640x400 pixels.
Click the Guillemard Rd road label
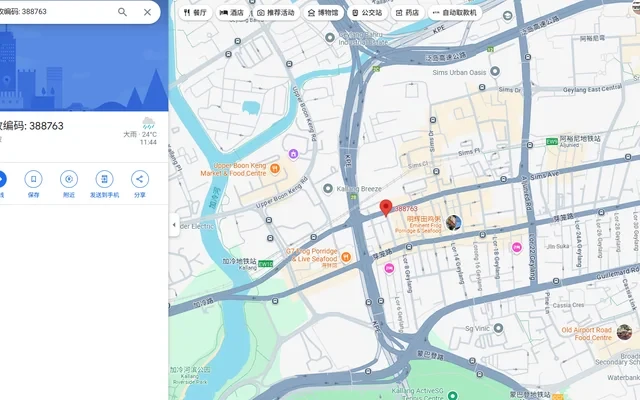[618, 273]
